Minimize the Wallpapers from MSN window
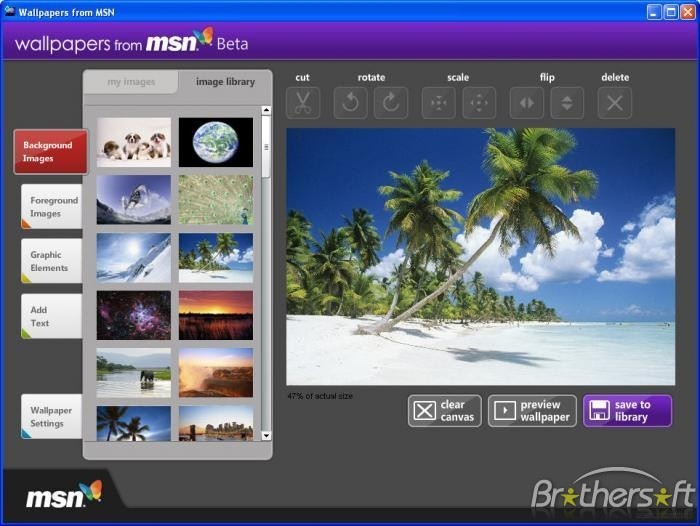The image size is (700, 526). (654, 12)
